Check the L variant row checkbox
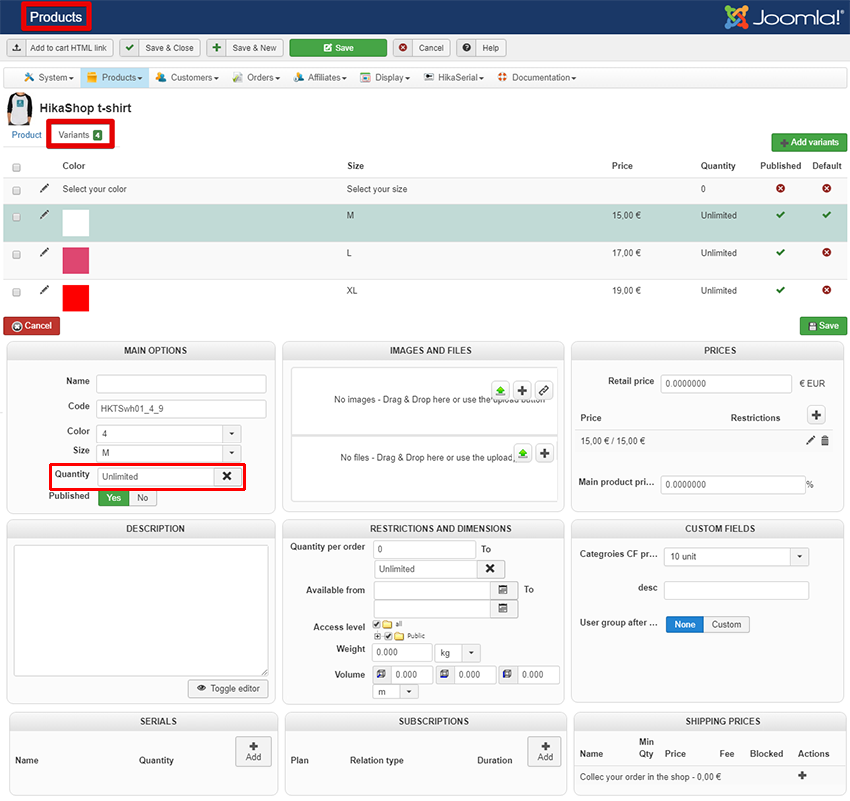Image resolution: width=850 pixels, height=801 pixels. click(16, 255)
